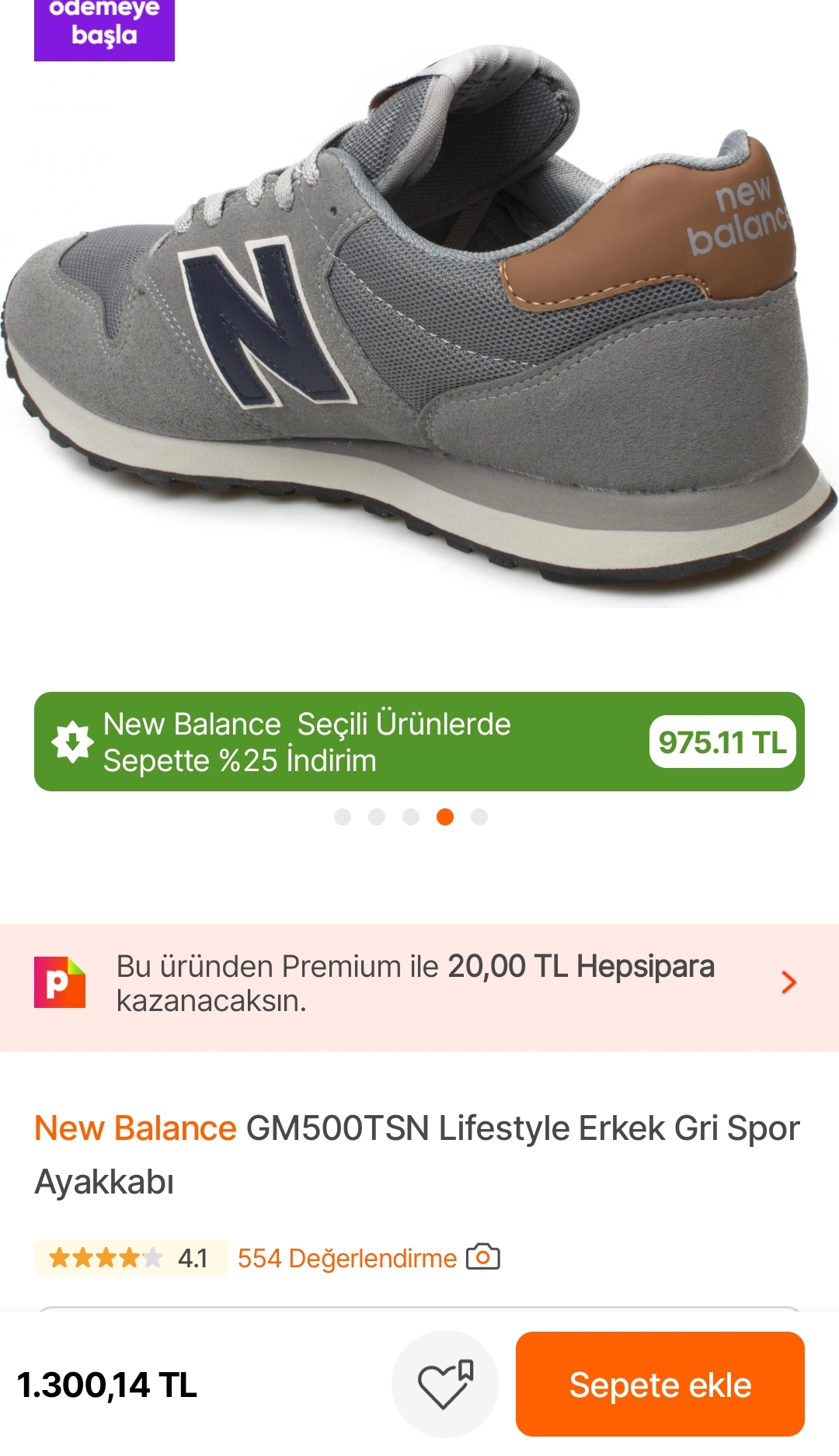Go to second product image dot
Viewport: 839px width, 1456px height.
(x=377, y=817)
